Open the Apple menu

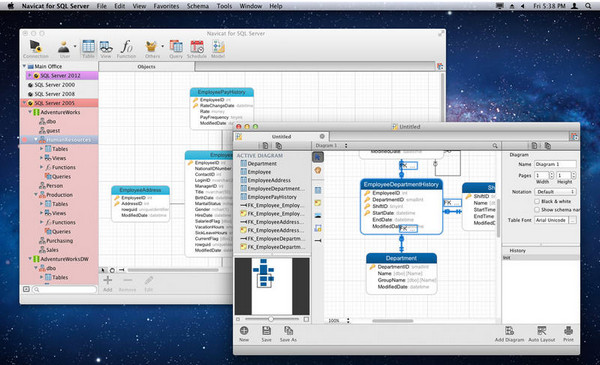(x=10, y=6)
